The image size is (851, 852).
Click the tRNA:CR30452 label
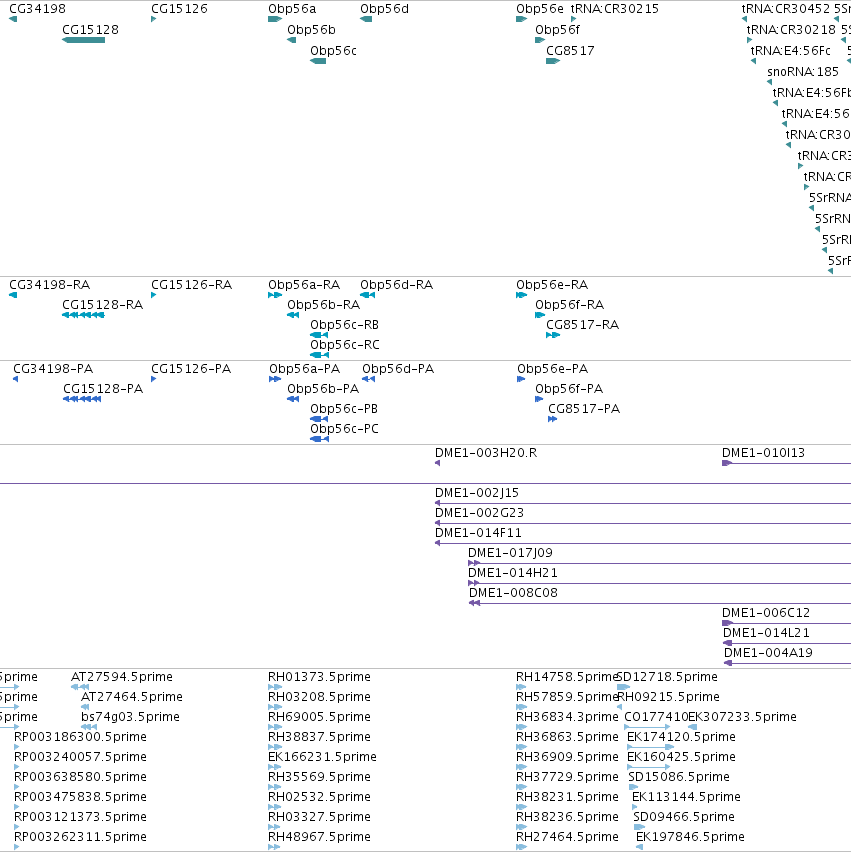[x=786, y=9]
